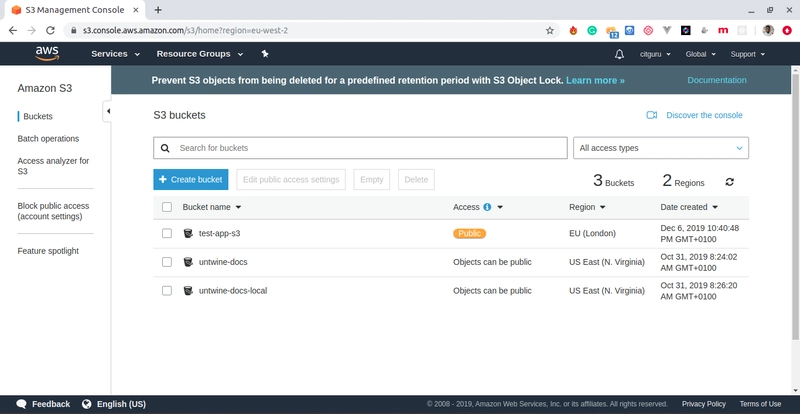This screenshot has width=800, height=414.
Task: Open the Documentation link
Action: (717, 80)
